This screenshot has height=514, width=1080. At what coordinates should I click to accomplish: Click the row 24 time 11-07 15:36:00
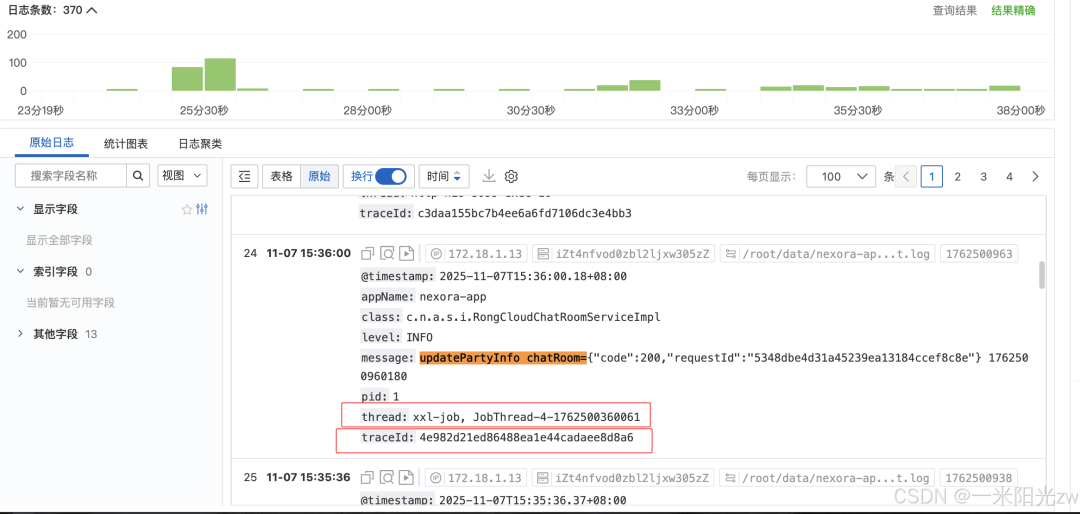point(309,254)
